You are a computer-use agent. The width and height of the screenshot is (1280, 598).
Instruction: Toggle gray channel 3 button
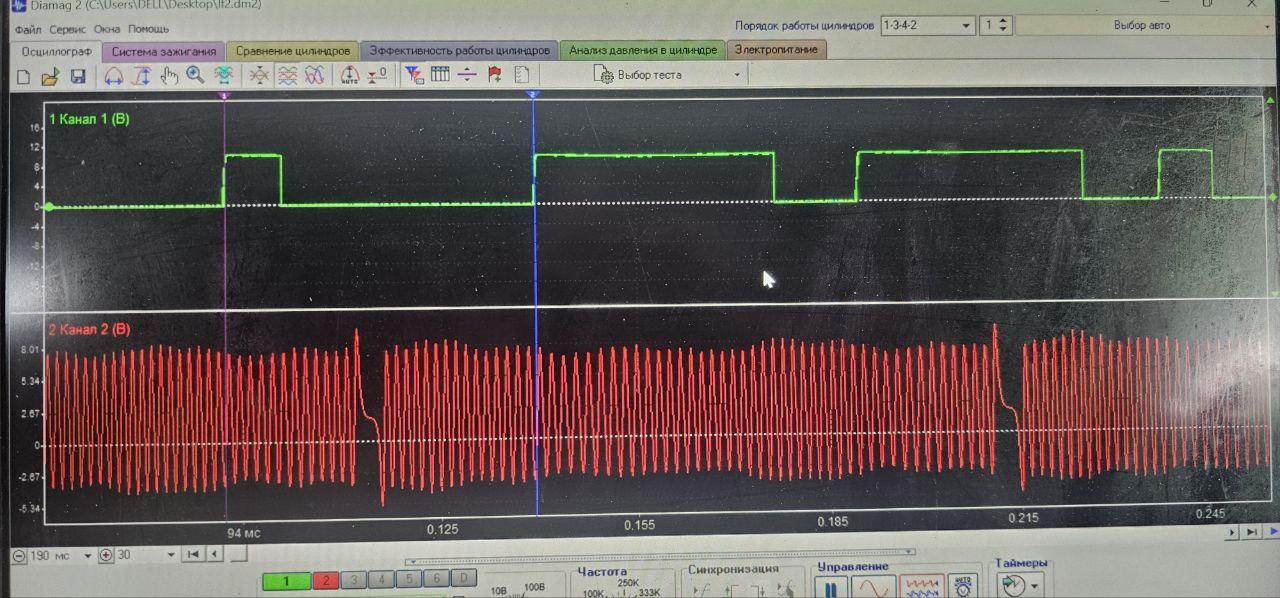pos(354,580)
